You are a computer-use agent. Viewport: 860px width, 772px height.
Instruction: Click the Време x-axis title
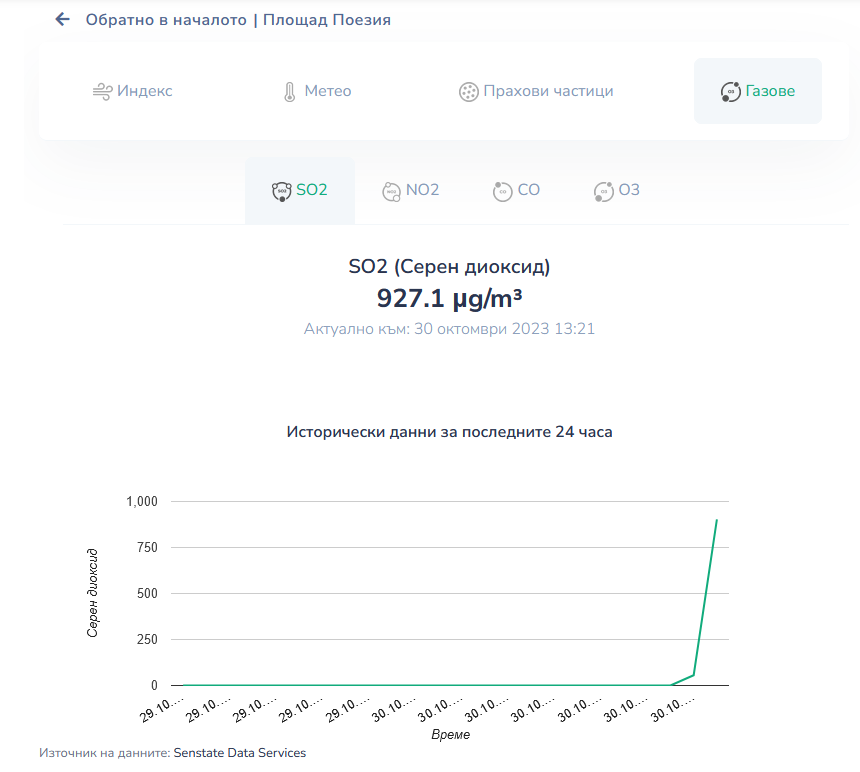coord(450,735)
